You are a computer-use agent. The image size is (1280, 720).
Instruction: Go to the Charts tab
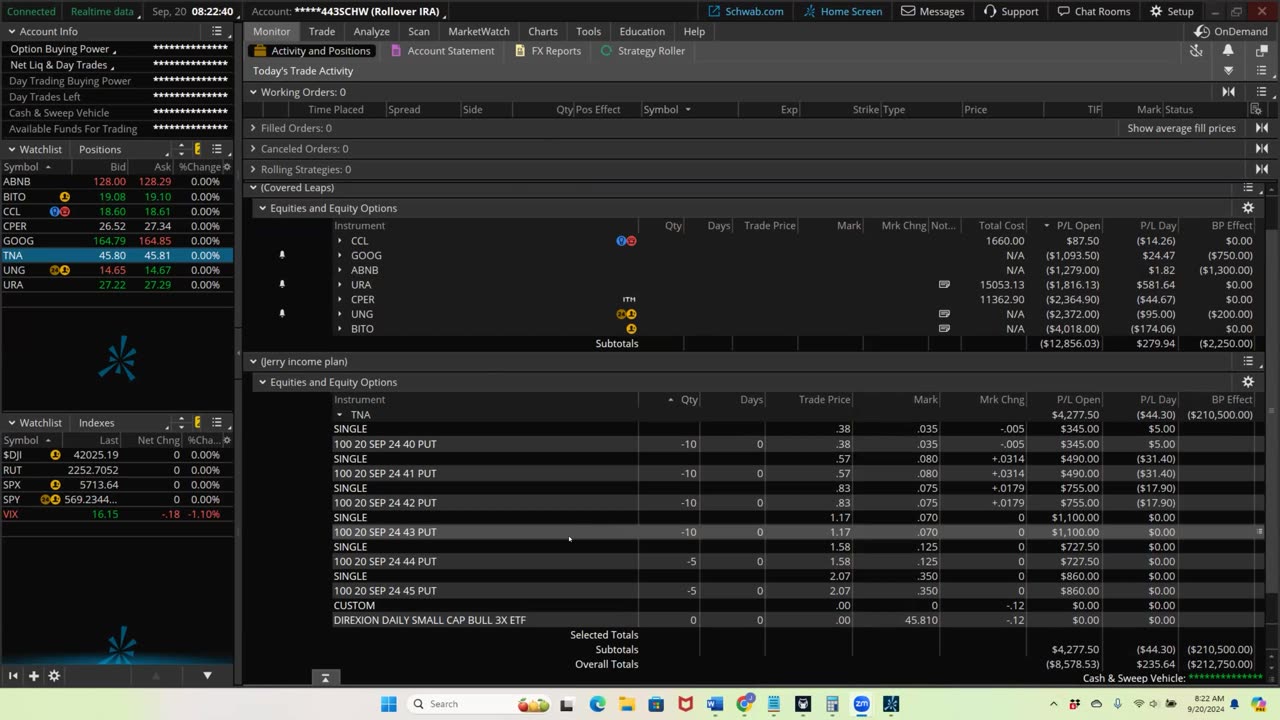coord(543,31)
